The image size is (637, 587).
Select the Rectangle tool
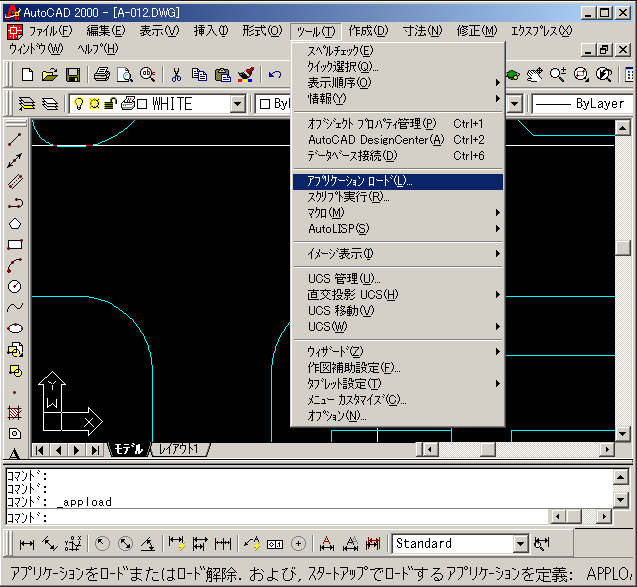point(15,245)
